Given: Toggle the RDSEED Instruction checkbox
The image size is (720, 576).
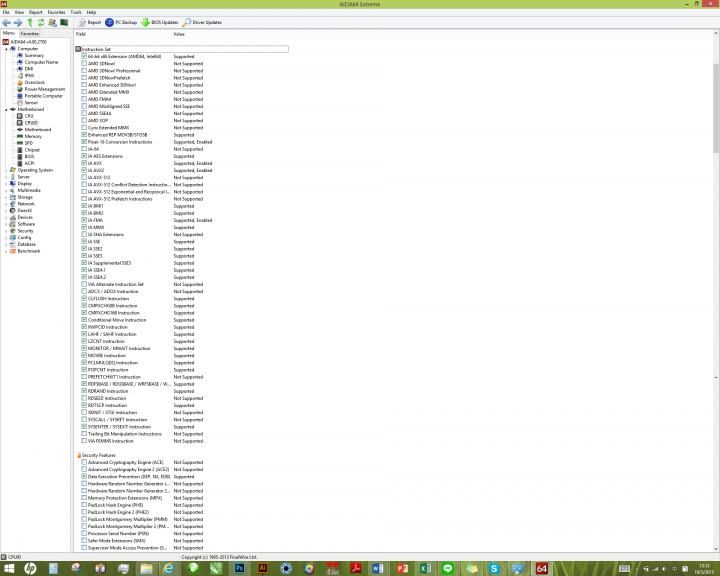Looking at the screenshot, I should (84, 398).
